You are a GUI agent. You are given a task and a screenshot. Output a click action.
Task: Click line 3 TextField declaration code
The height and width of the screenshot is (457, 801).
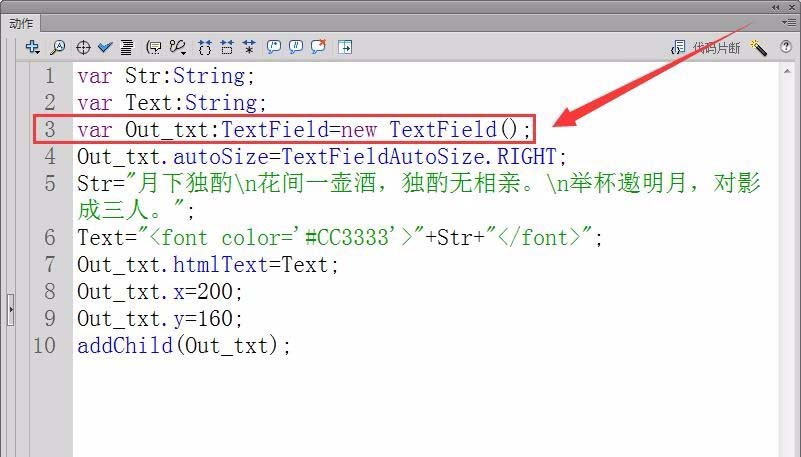point(304,129)
